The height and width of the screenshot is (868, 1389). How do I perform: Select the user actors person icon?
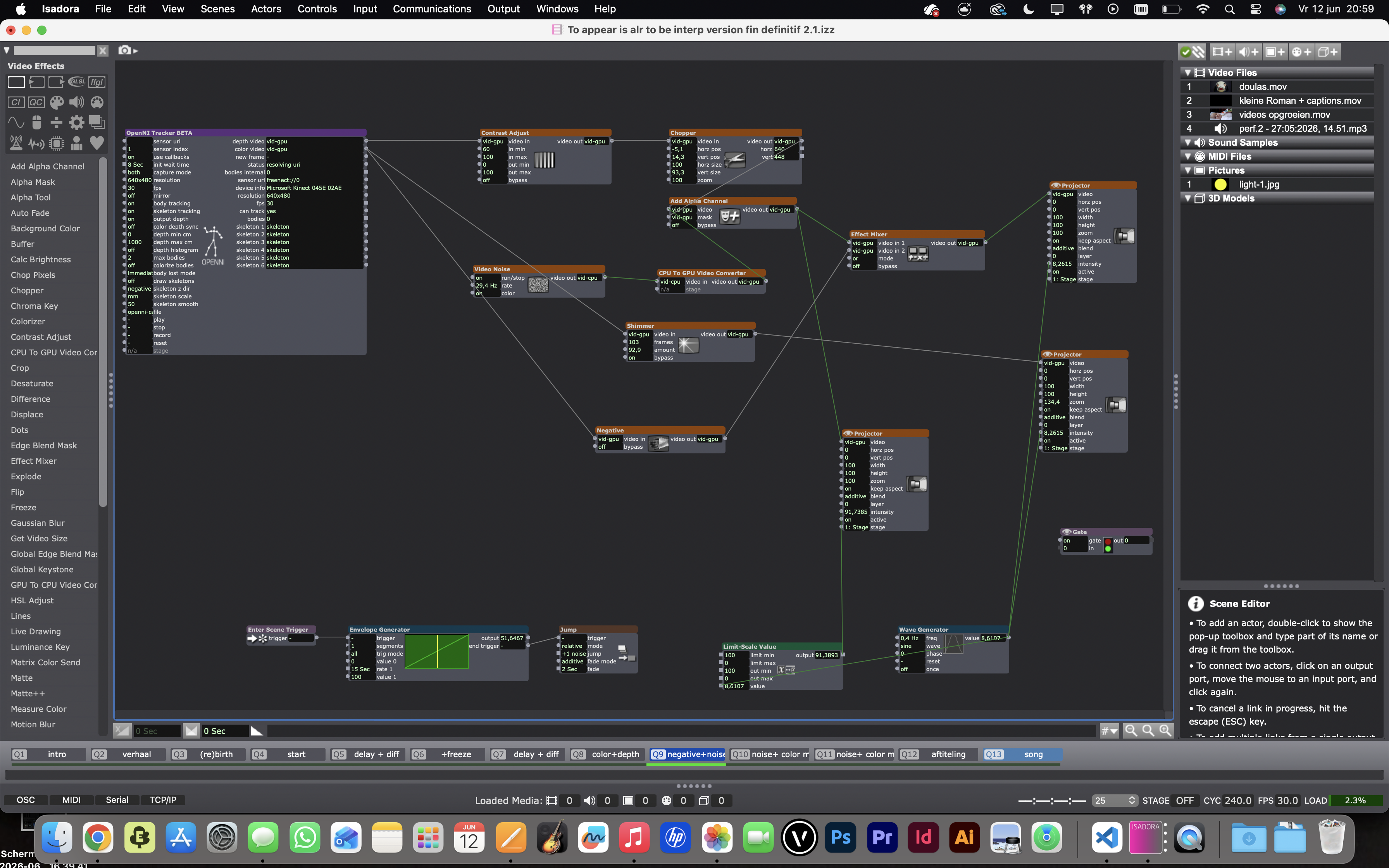pyautogui.click(x=76, y=143)
